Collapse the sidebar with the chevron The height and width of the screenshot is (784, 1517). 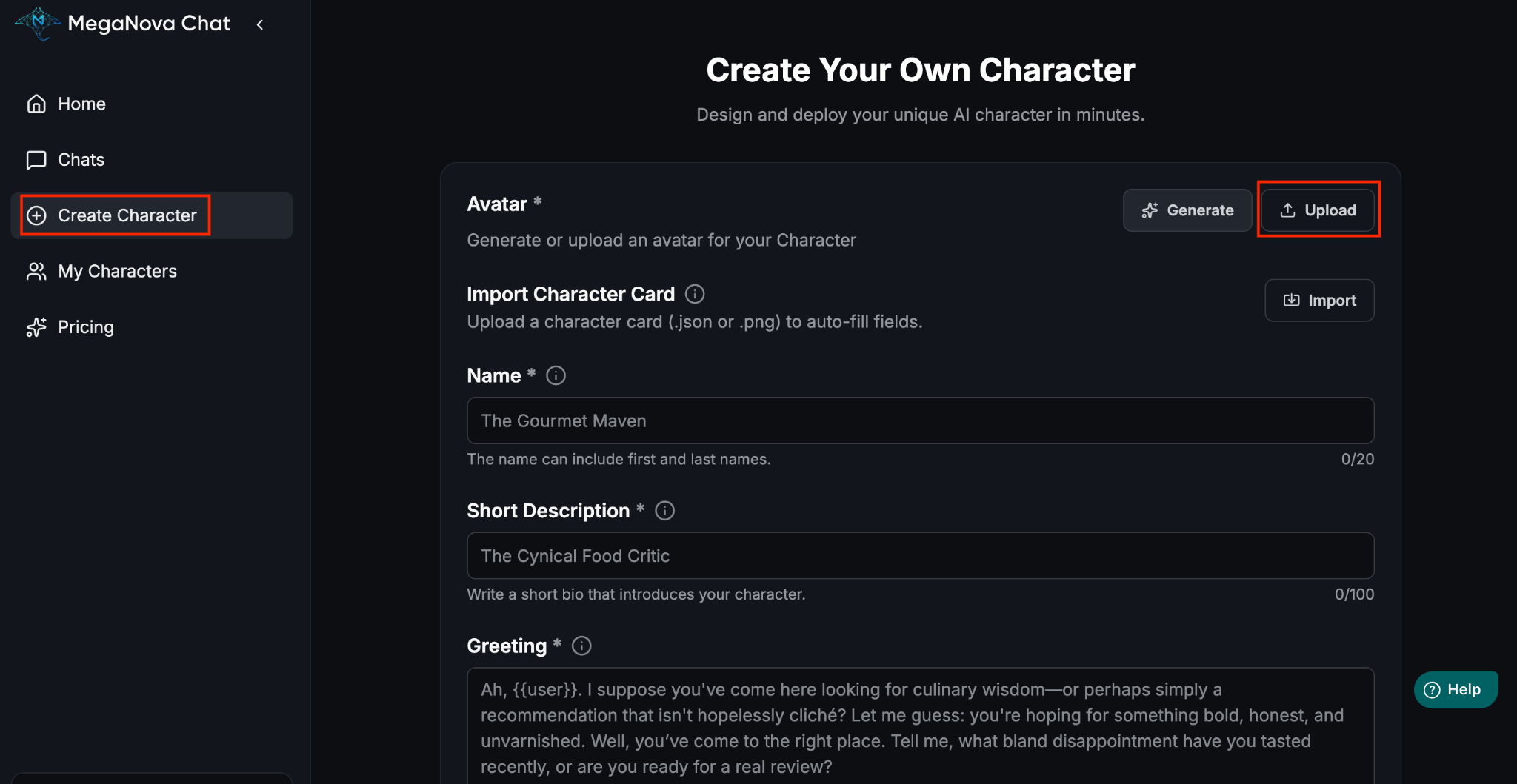click(x=260, y=24)
